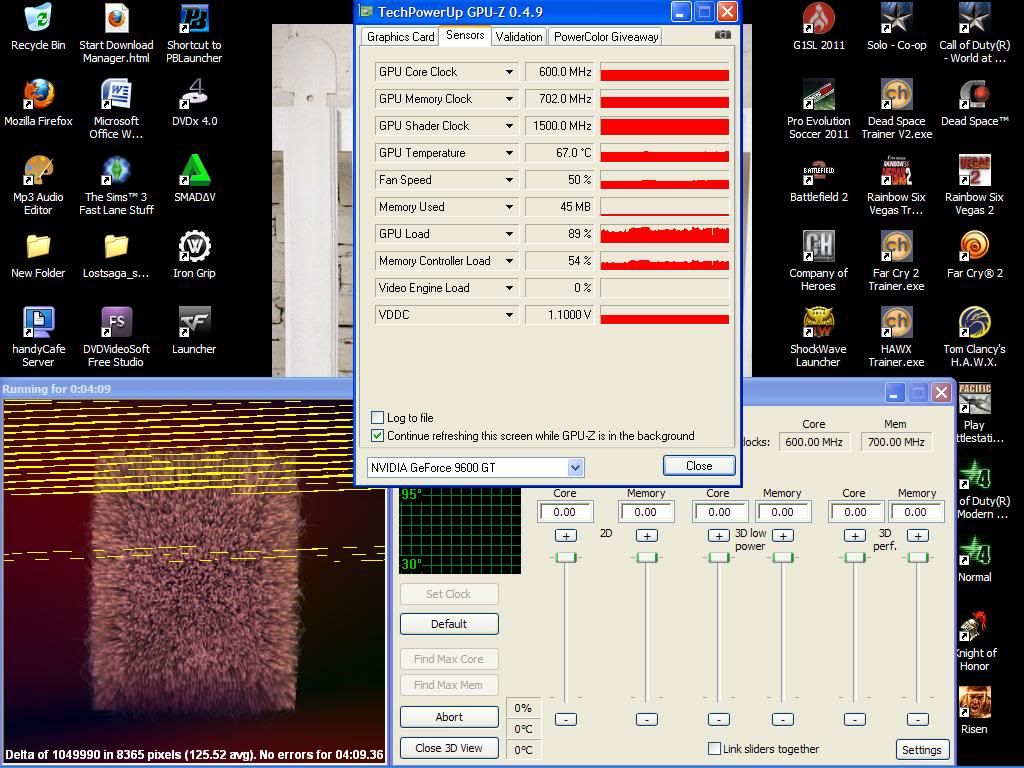Launch DVDx 4.0 desktop icon
Screen dimensions: 1024x768
194,103
